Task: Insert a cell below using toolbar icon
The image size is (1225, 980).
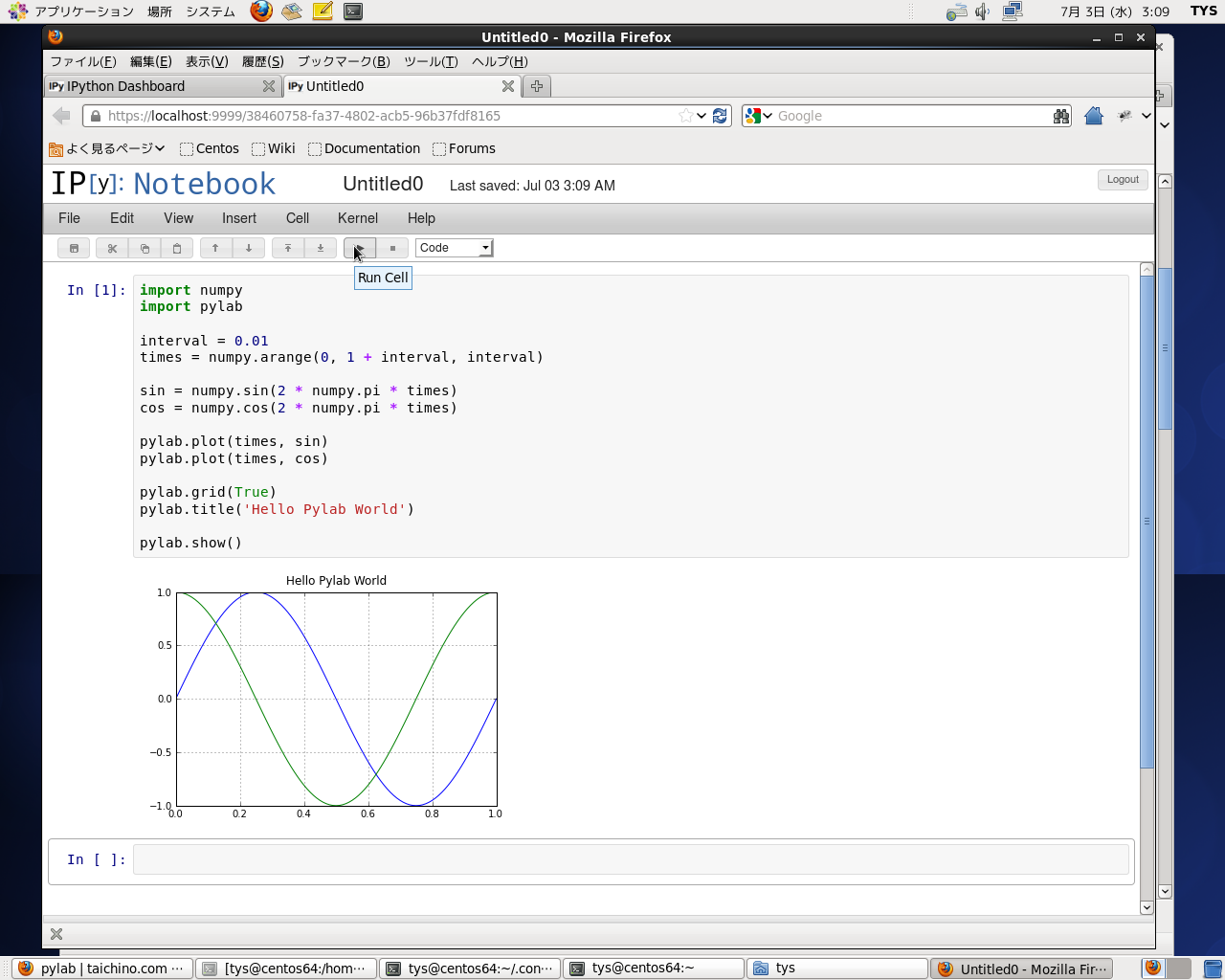Action: [x=321, y=248]
